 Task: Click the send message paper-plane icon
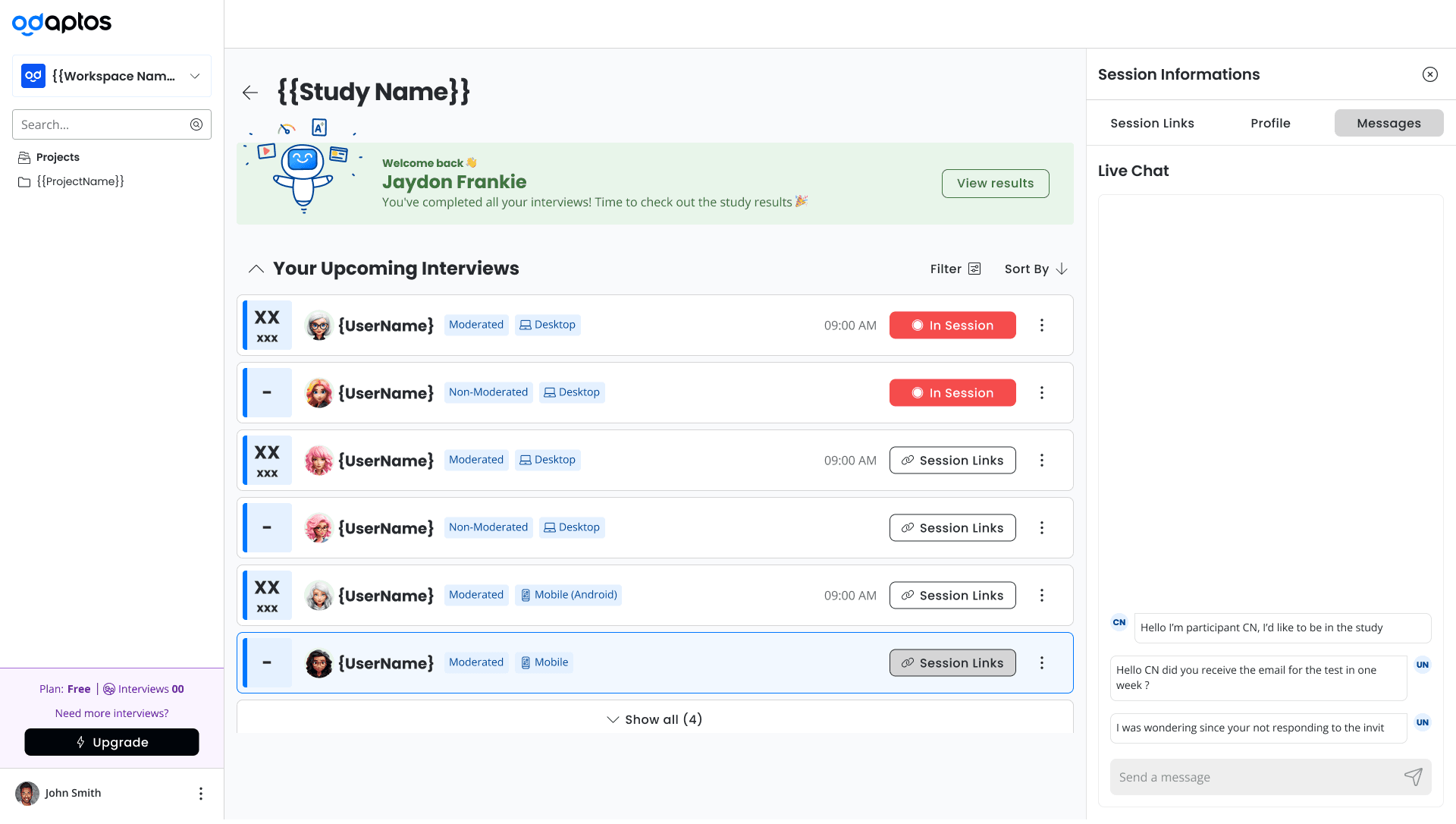tap(1414, 777)
